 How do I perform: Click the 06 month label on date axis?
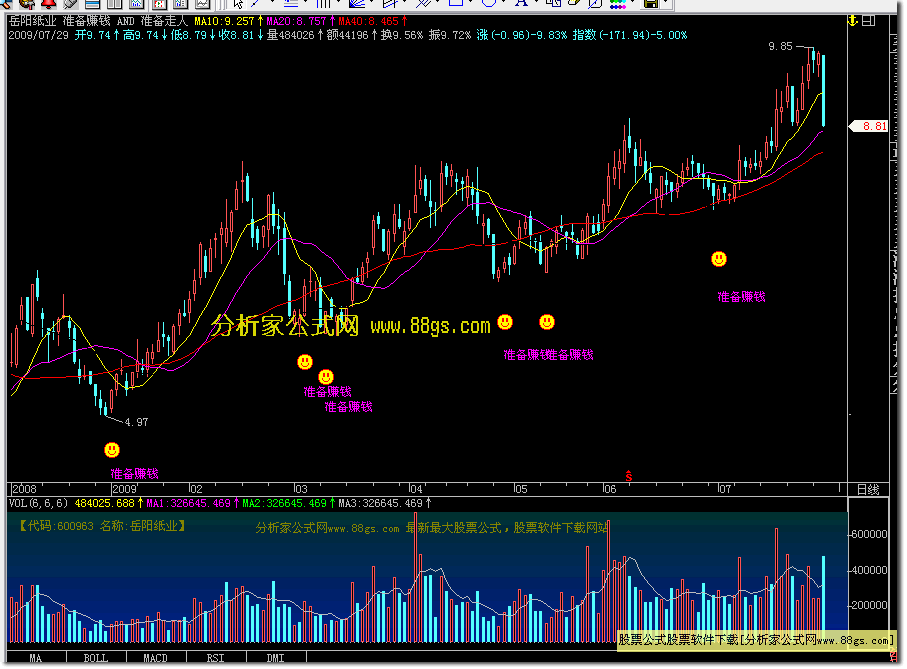tap(610, 489)
